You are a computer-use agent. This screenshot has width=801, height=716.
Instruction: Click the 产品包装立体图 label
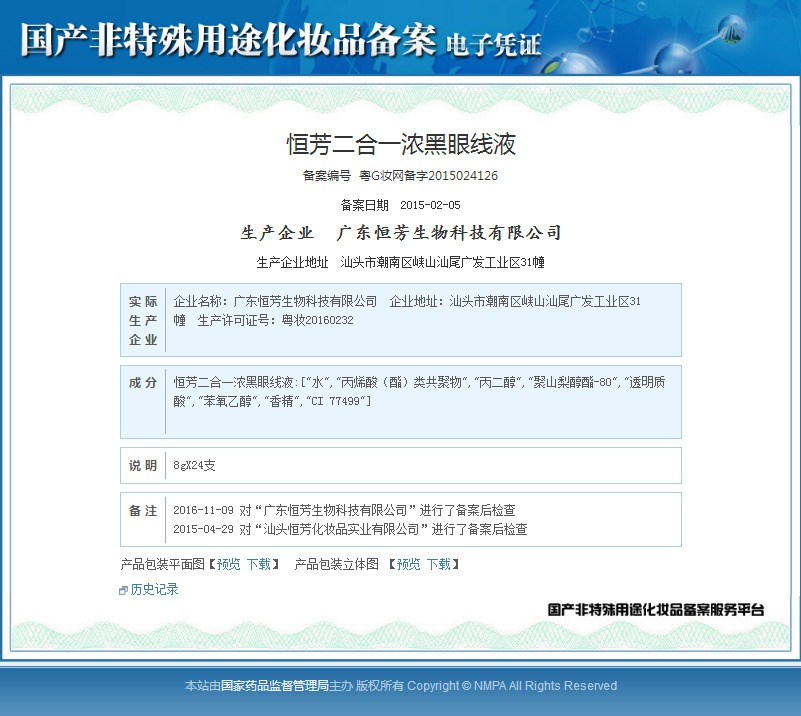pyautogui.click(x=337, y=564)
